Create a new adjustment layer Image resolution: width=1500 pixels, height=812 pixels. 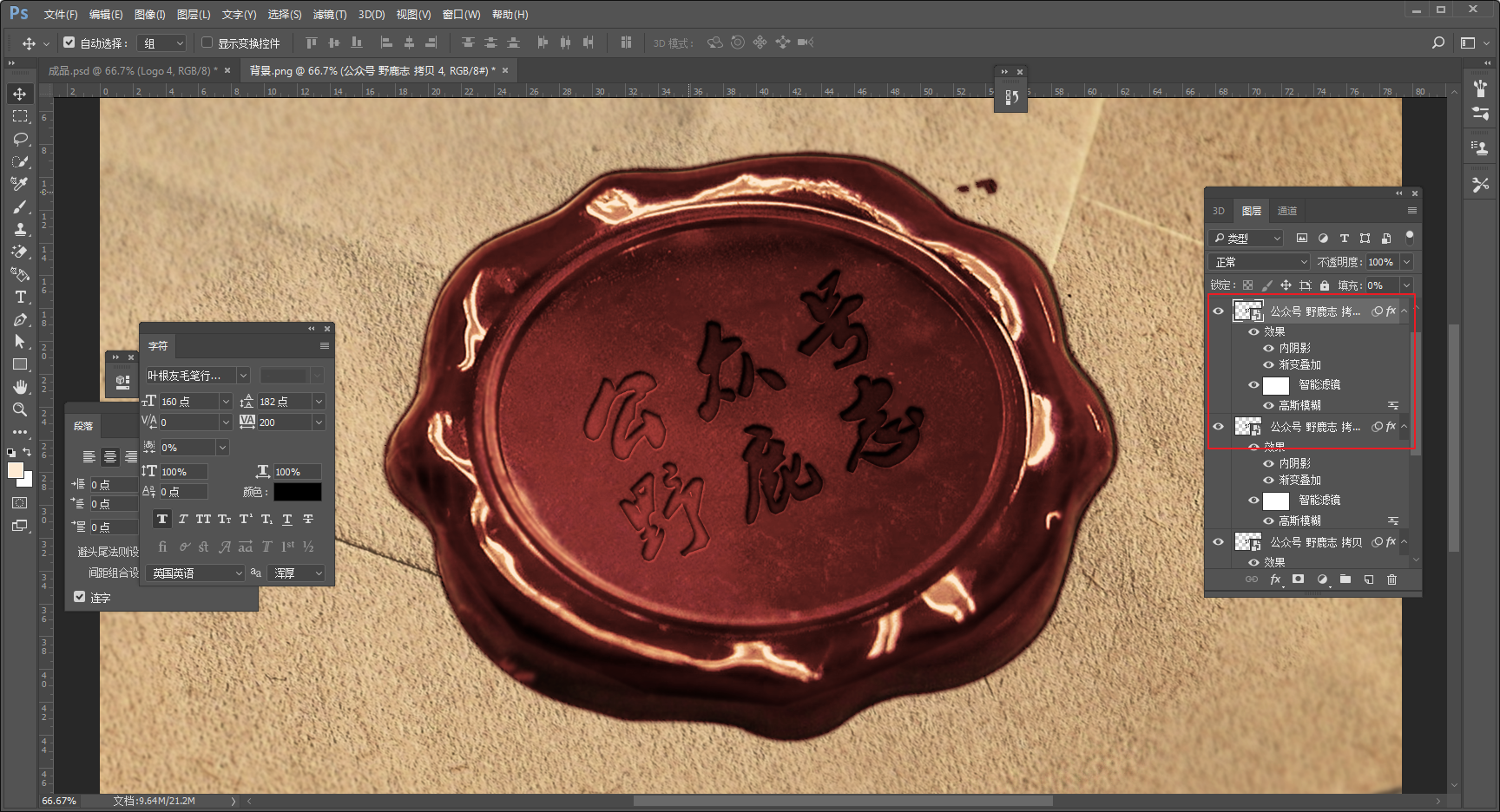tap(1322, 580)
